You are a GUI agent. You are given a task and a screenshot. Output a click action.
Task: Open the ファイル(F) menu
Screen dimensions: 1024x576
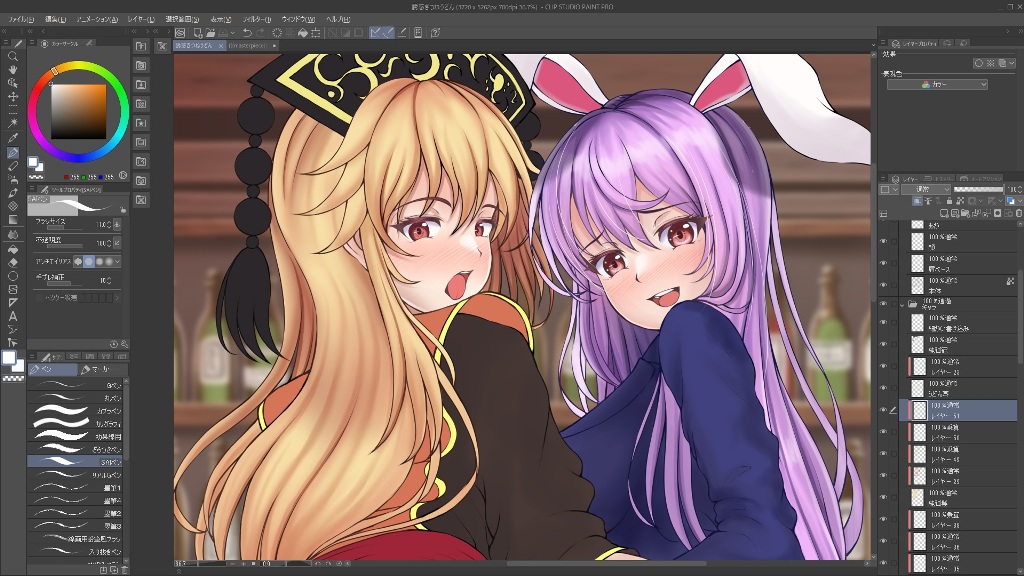22,20
